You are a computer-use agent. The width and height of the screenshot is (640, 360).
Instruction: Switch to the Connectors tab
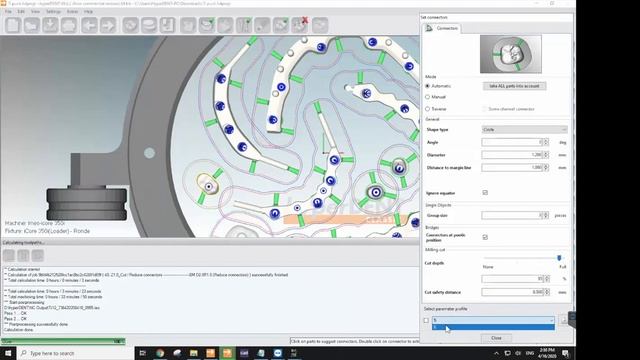pos(442,28)
